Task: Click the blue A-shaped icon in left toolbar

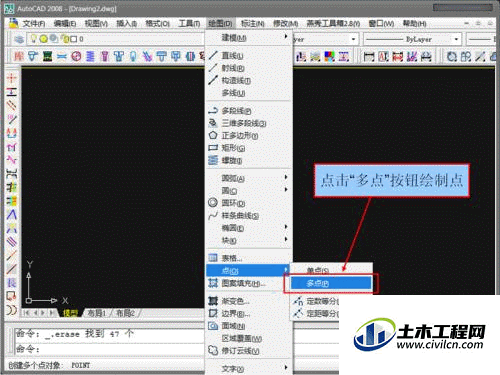Action: (x=12, y=214)
